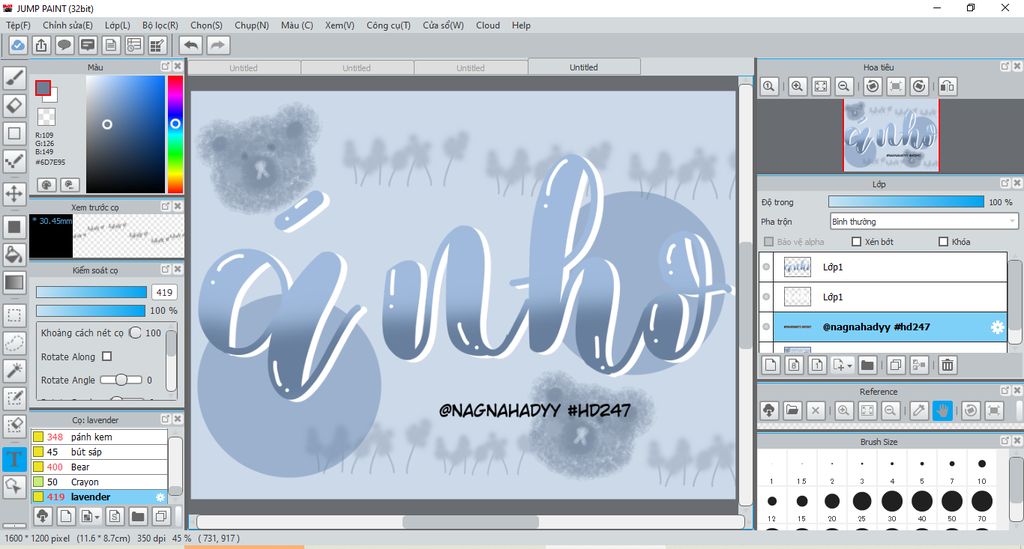Zoom in on the Navigator preview

[x=797, y=86]
